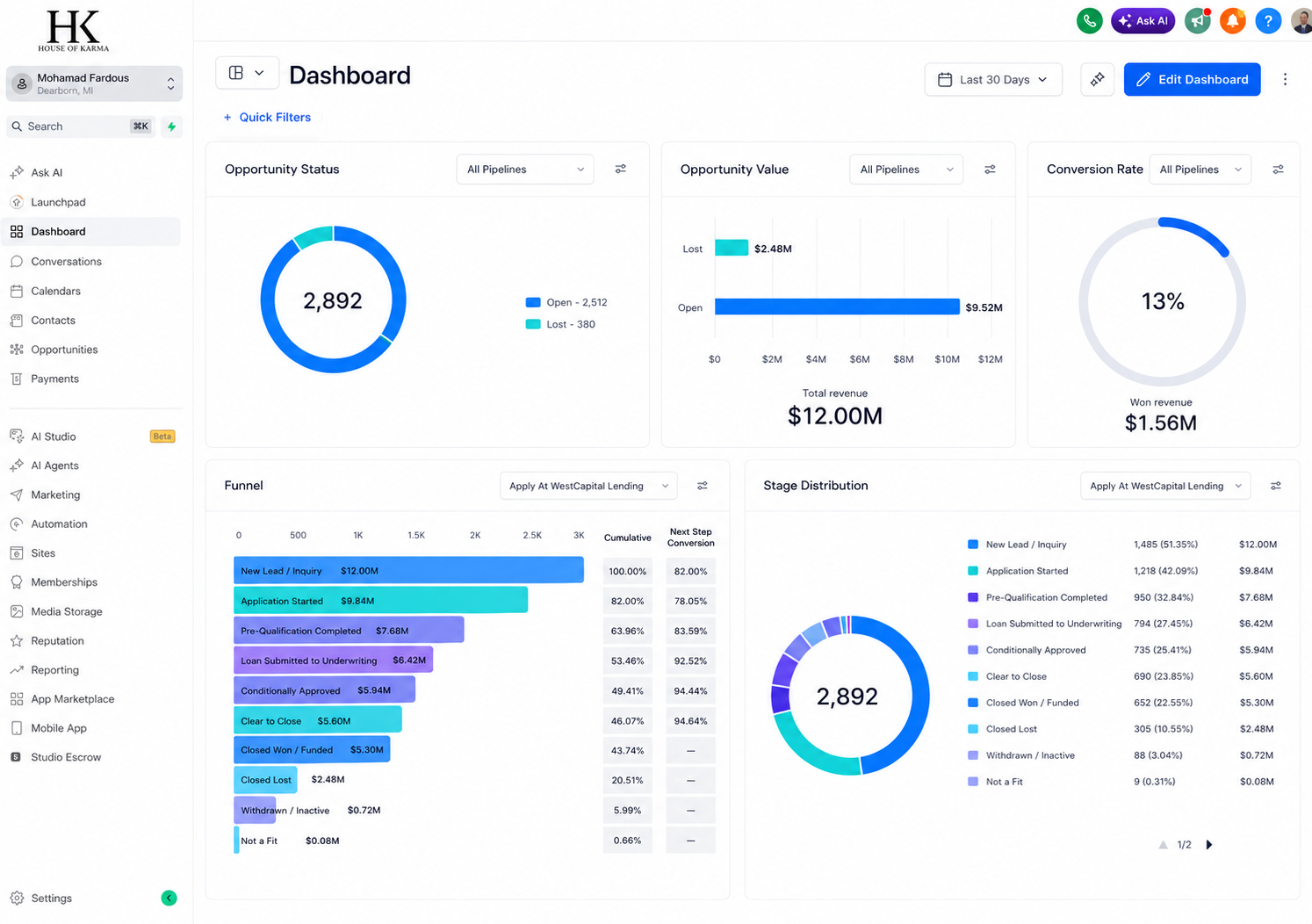Open the Opportunity Status All Pipelines dropdown
The width and height of the screenshot is (1312, 924).
[x=525, y=170]
